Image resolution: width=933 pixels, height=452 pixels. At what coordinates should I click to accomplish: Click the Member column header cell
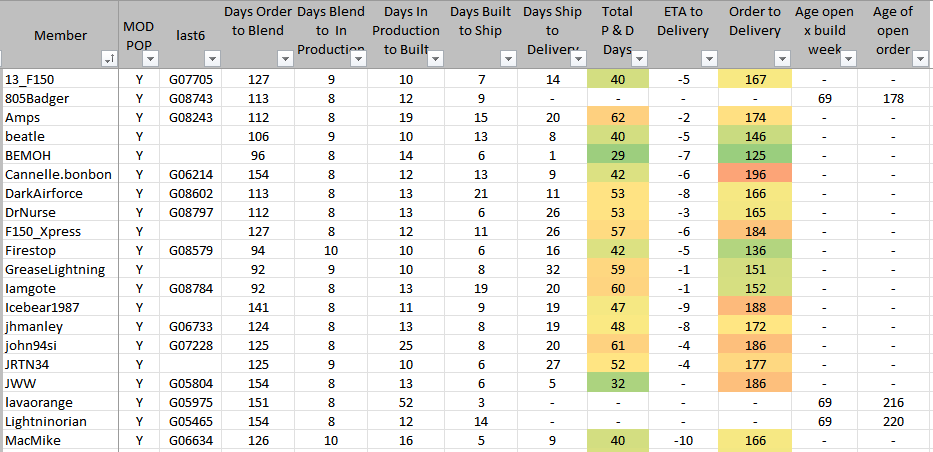coord(59,35)
